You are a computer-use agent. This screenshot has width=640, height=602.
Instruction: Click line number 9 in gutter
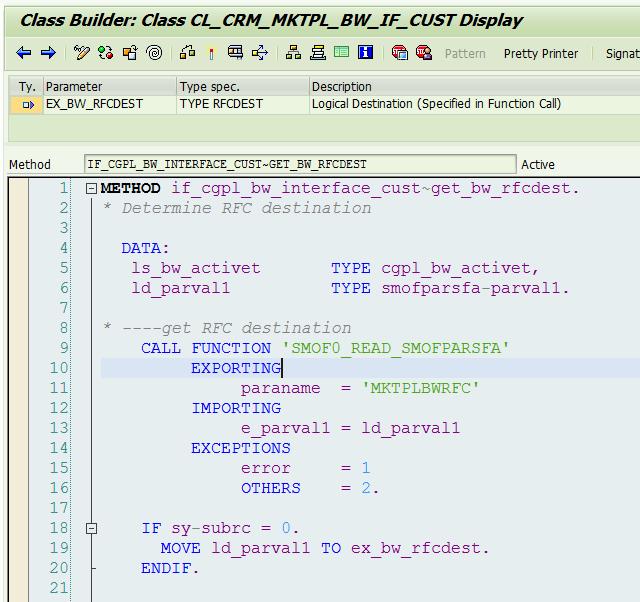[x=64, y=348]
